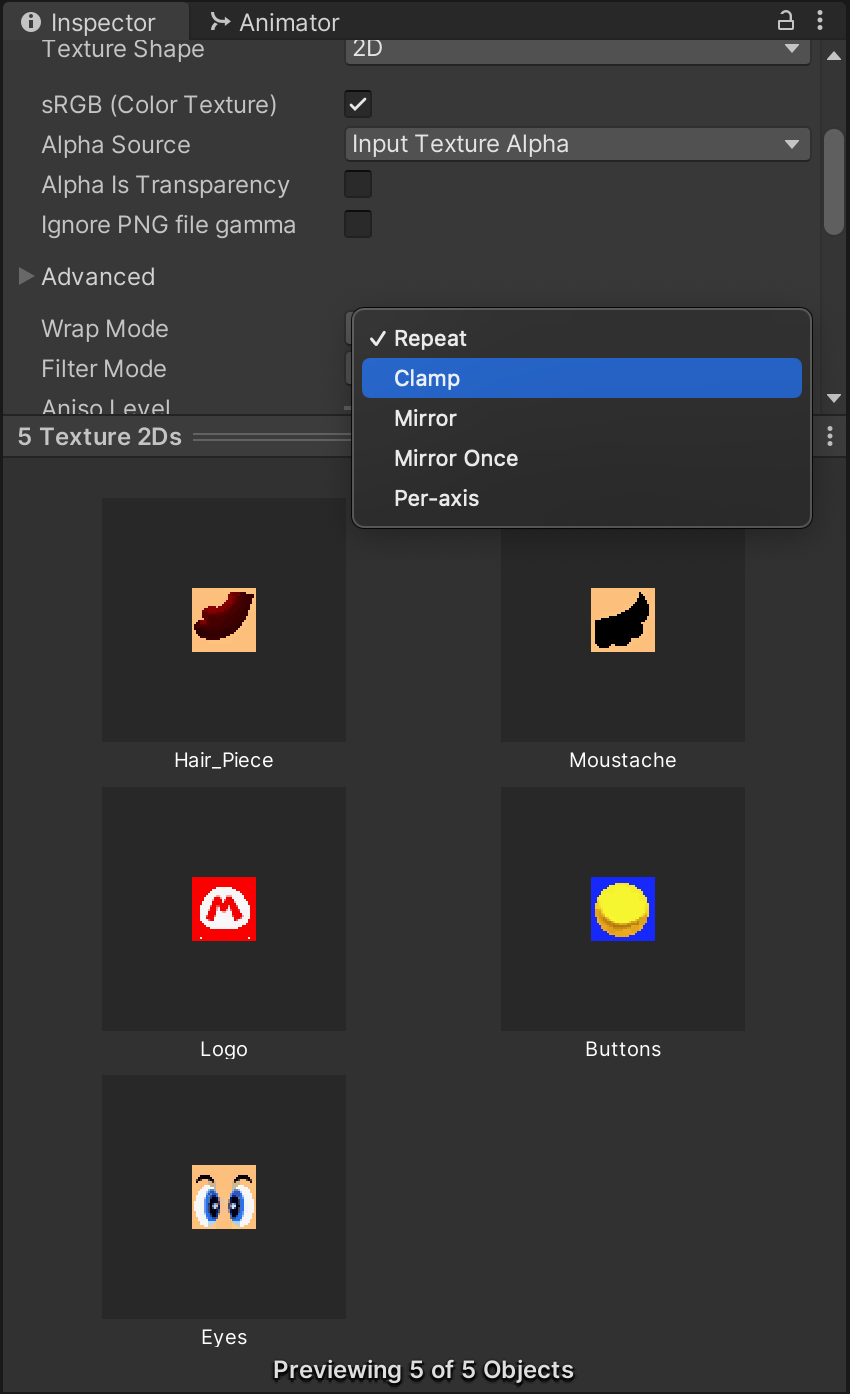Image resolution: width=850 pixels, height=1394 pixels.
Task: Select Mirror Once from wrap menu
Action: (x=581, y=458)
